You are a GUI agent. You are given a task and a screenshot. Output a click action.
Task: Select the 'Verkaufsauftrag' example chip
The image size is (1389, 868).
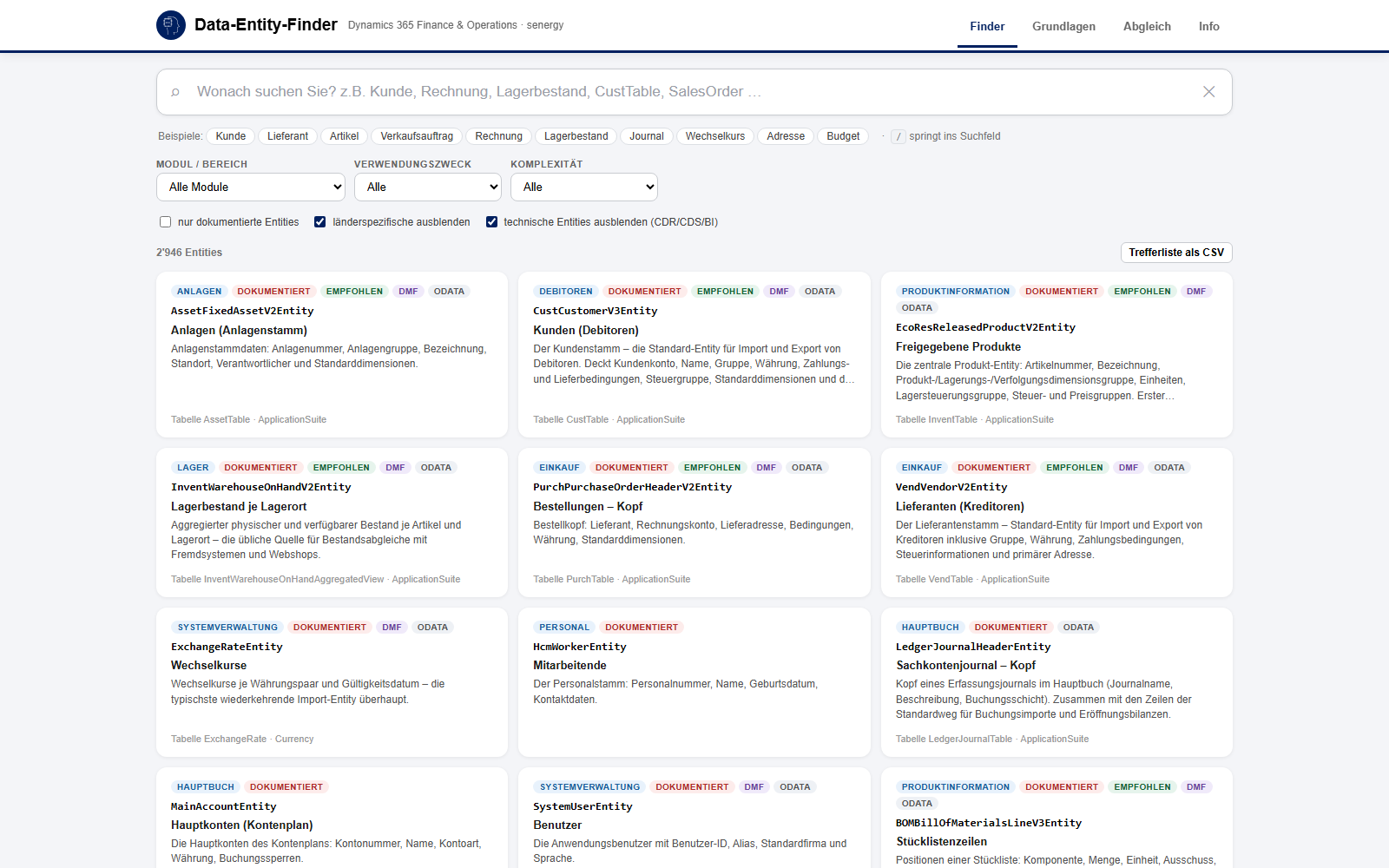click(x=417, y=136)
